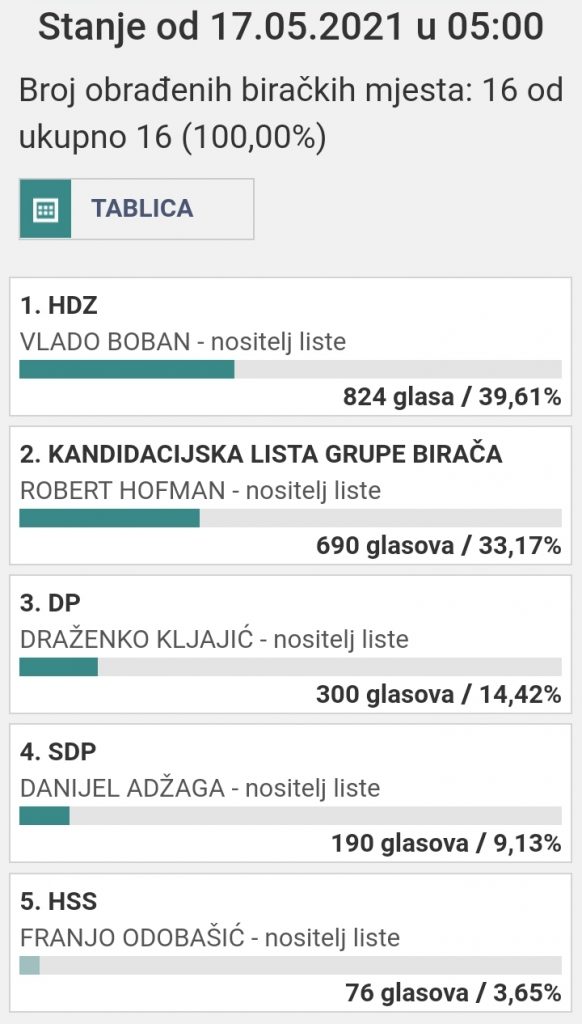This screenshot has width=582, height=1024.
Task: Click the HSS vote progress bar
Action: click(290, 965)
